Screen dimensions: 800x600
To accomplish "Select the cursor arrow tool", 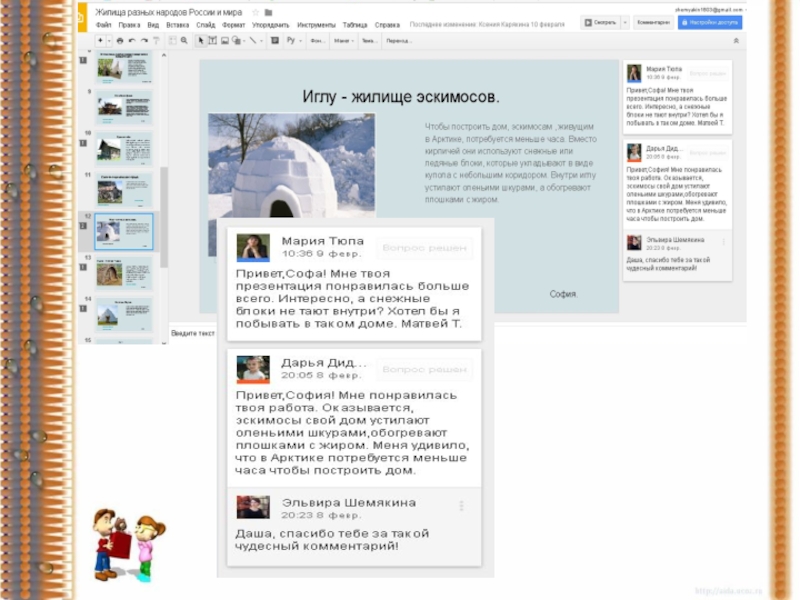I will pyautogui.click(x=200, y=41).
